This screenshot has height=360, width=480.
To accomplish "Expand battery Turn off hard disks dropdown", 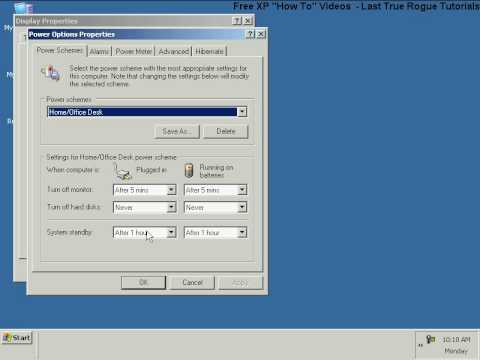I will click(x=242, y=207).
